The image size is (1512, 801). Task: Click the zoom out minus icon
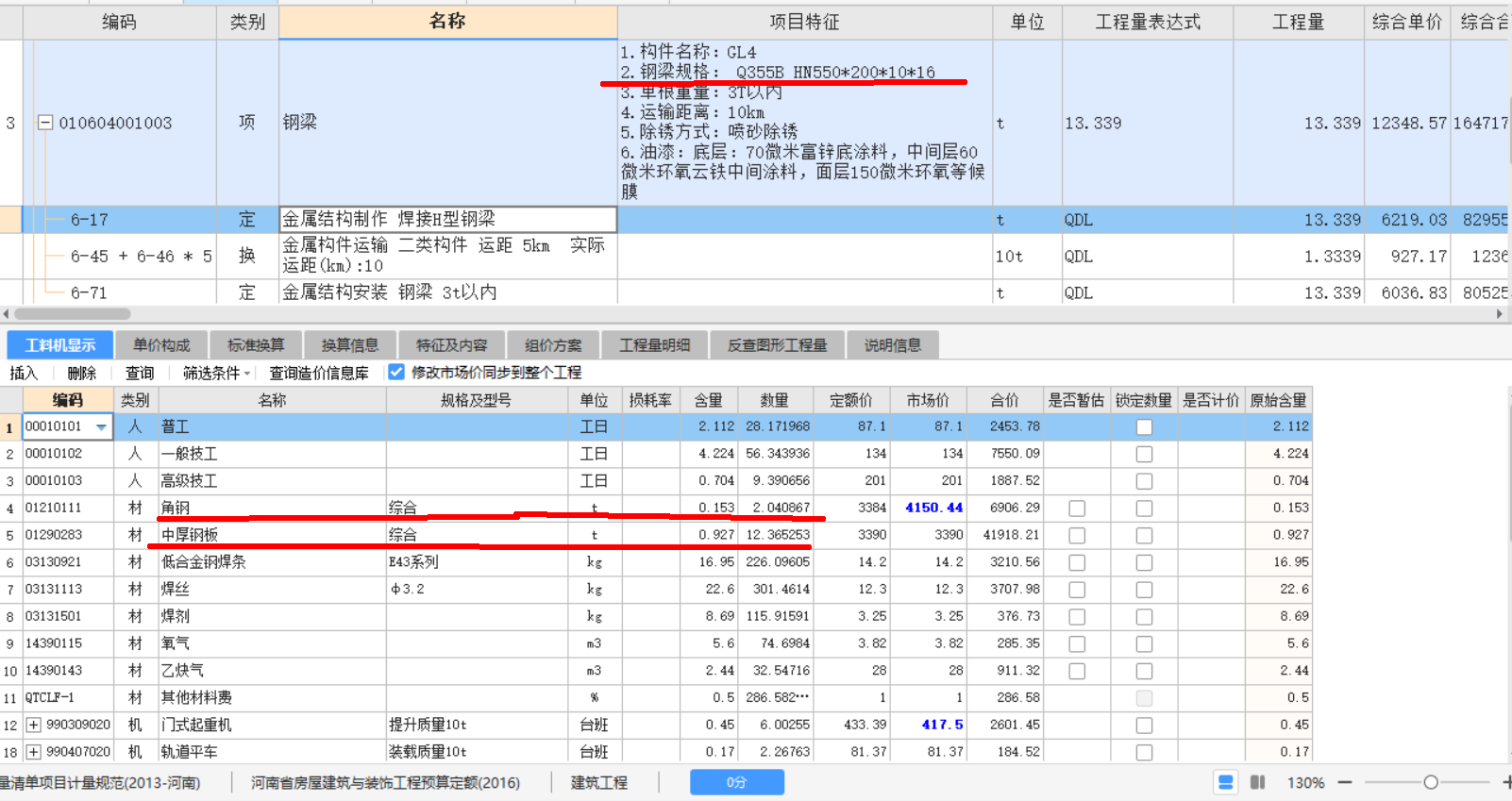coord(1345,782)
